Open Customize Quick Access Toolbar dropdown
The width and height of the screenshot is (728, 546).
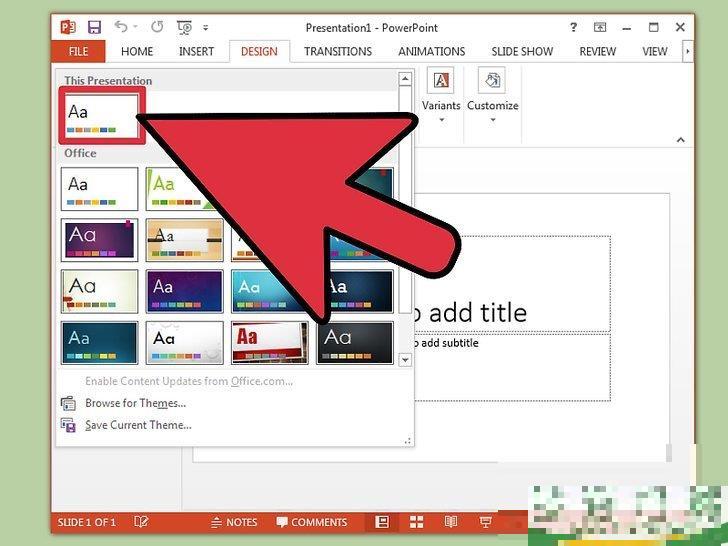coord(205,28)
